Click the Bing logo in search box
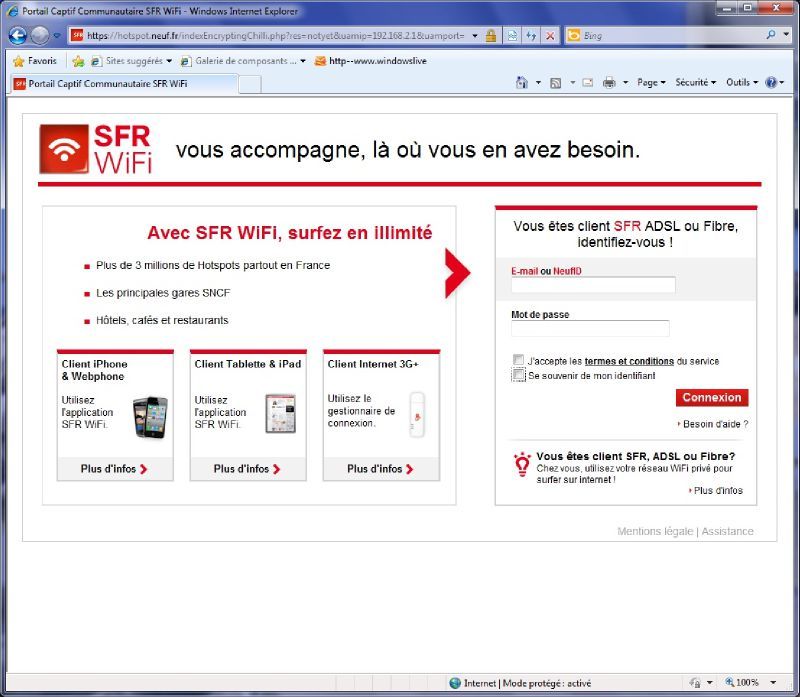This screenshot has width=800, height=697. coord(574,35)
